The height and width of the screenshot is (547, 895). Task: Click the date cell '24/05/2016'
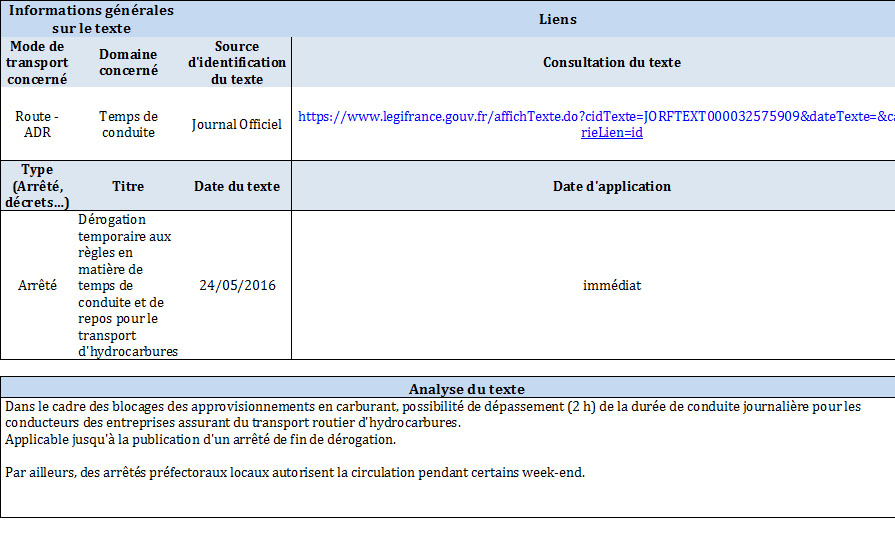[237, 285]
